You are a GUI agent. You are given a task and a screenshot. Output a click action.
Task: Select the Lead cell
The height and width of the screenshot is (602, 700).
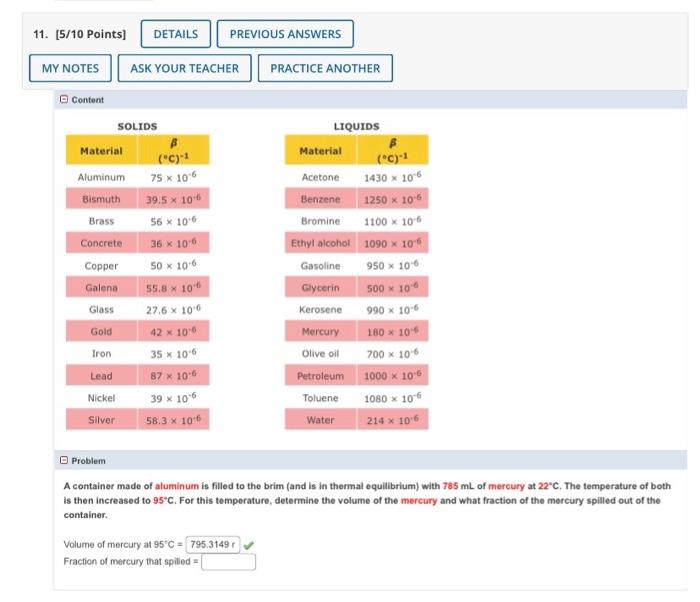(x=101, y=376)
